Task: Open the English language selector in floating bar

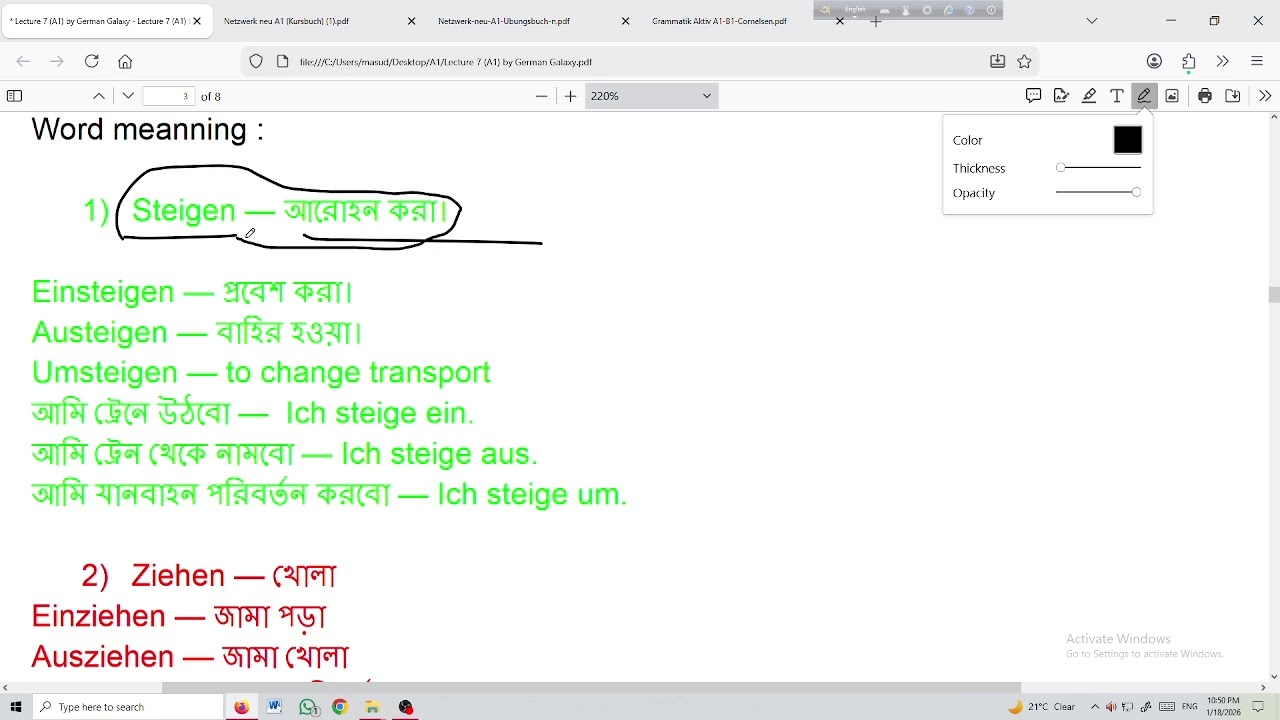Action: [x=855, y=10]
